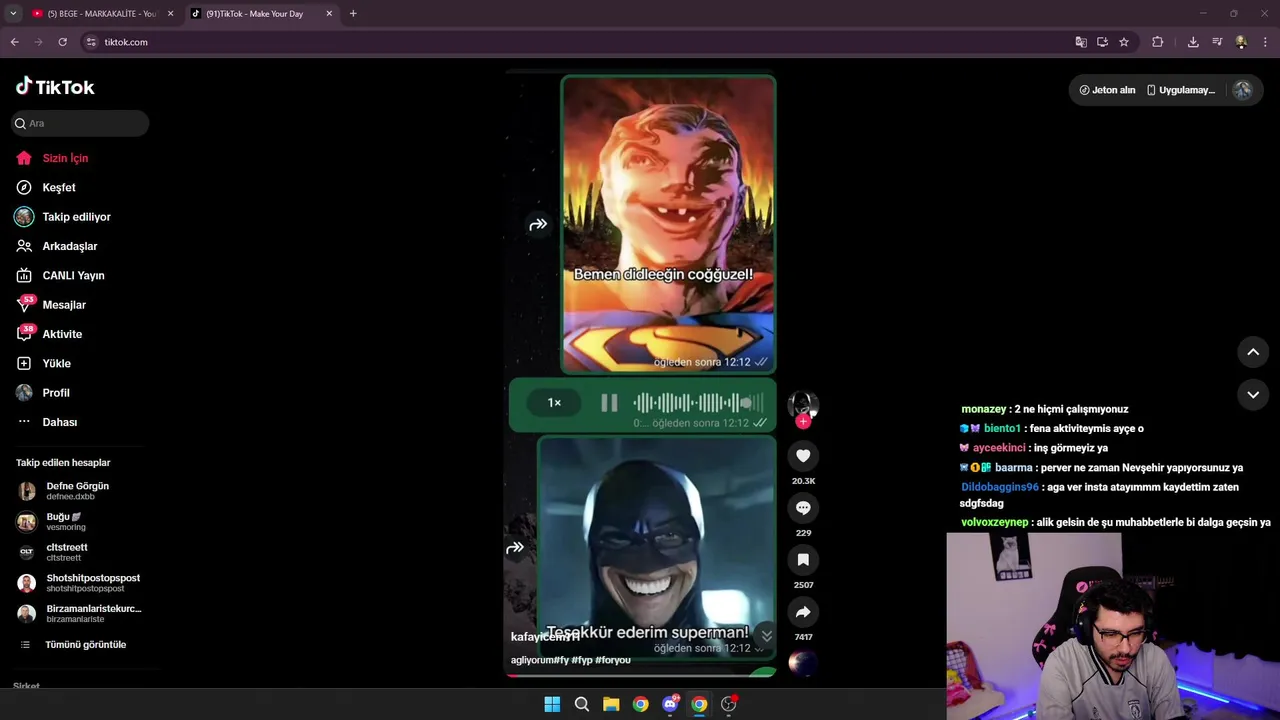
Task: Switch to the BEGE - MARKAKALİTE YouTube tab
Action: tap(101, 14)
